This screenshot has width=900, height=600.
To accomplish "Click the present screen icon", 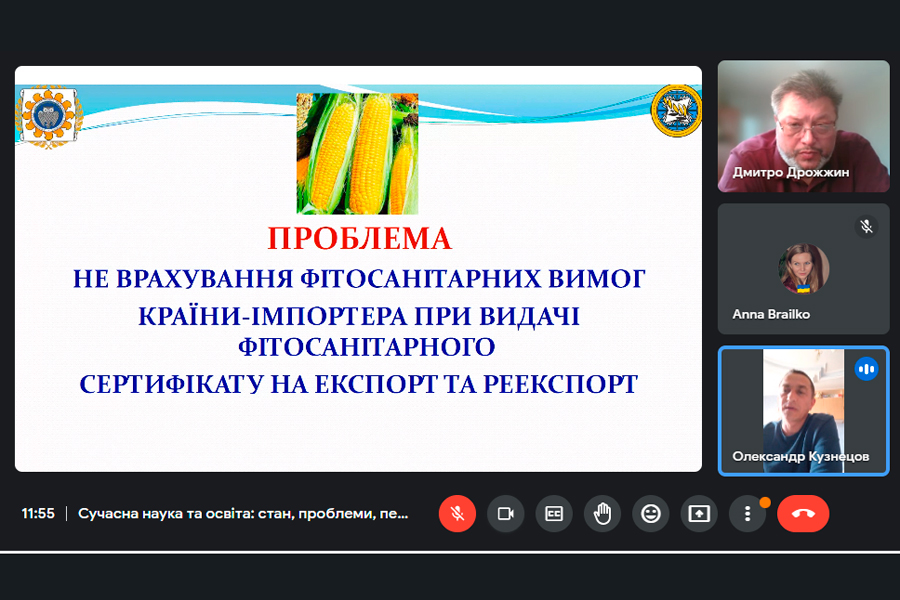I will (699, 513).
